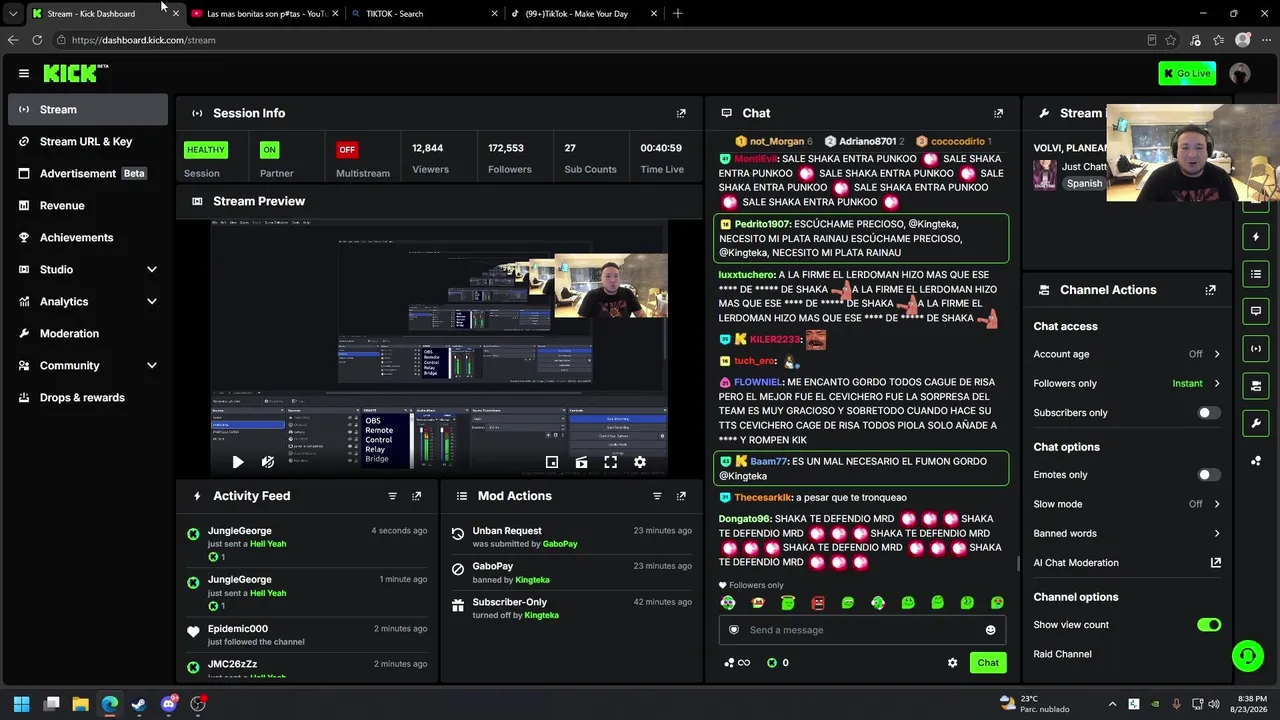Viewport: 1280px width, 720px height.
Task: Insert the angry red emote
Action: pos(818,603)
